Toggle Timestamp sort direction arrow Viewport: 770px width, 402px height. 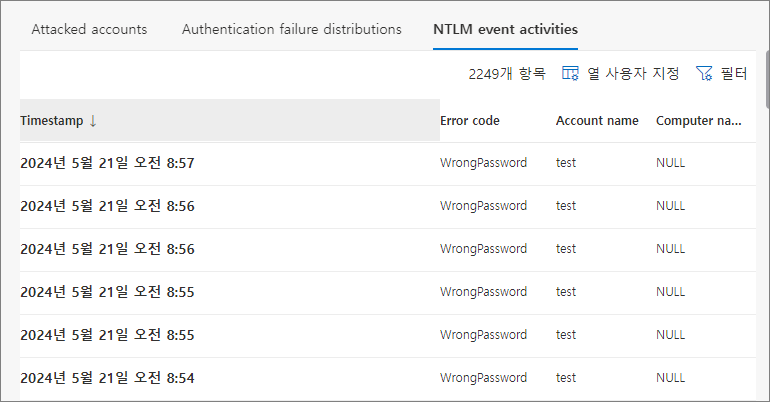click(93, 121)
